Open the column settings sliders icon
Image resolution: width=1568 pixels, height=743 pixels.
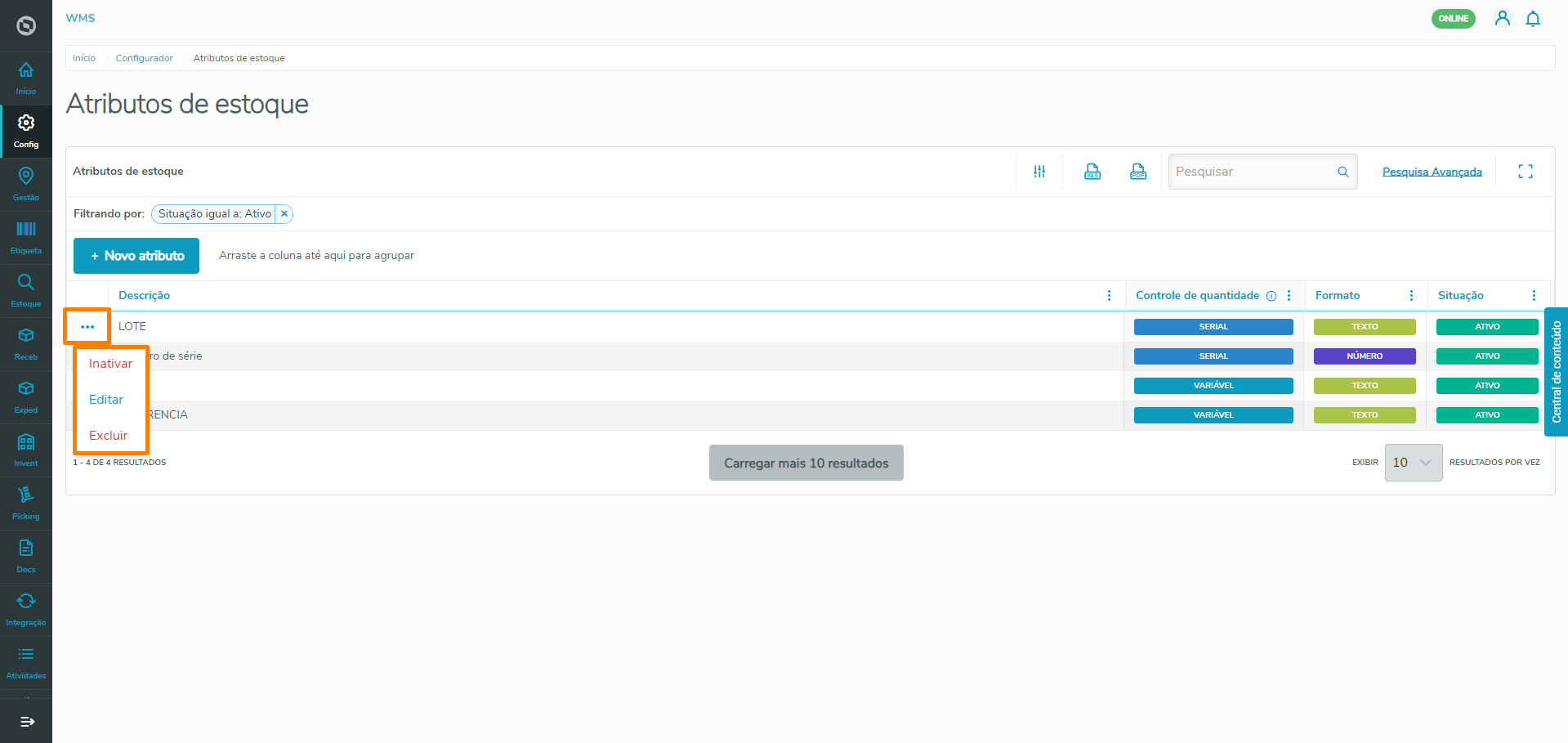1039,172
